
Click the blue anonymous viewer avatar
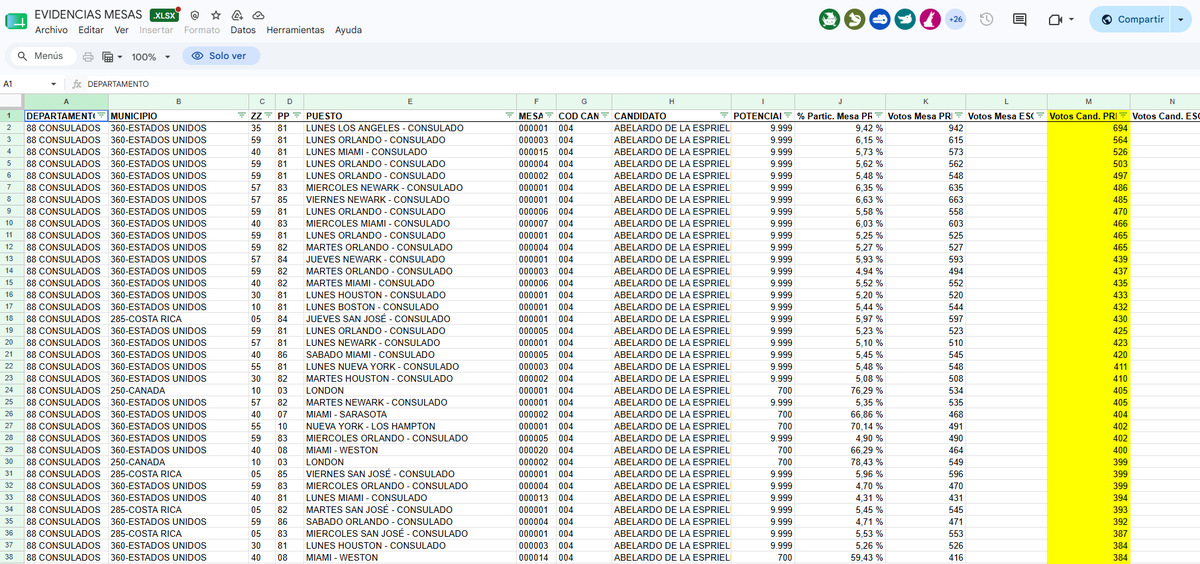[x=879, y=19]
